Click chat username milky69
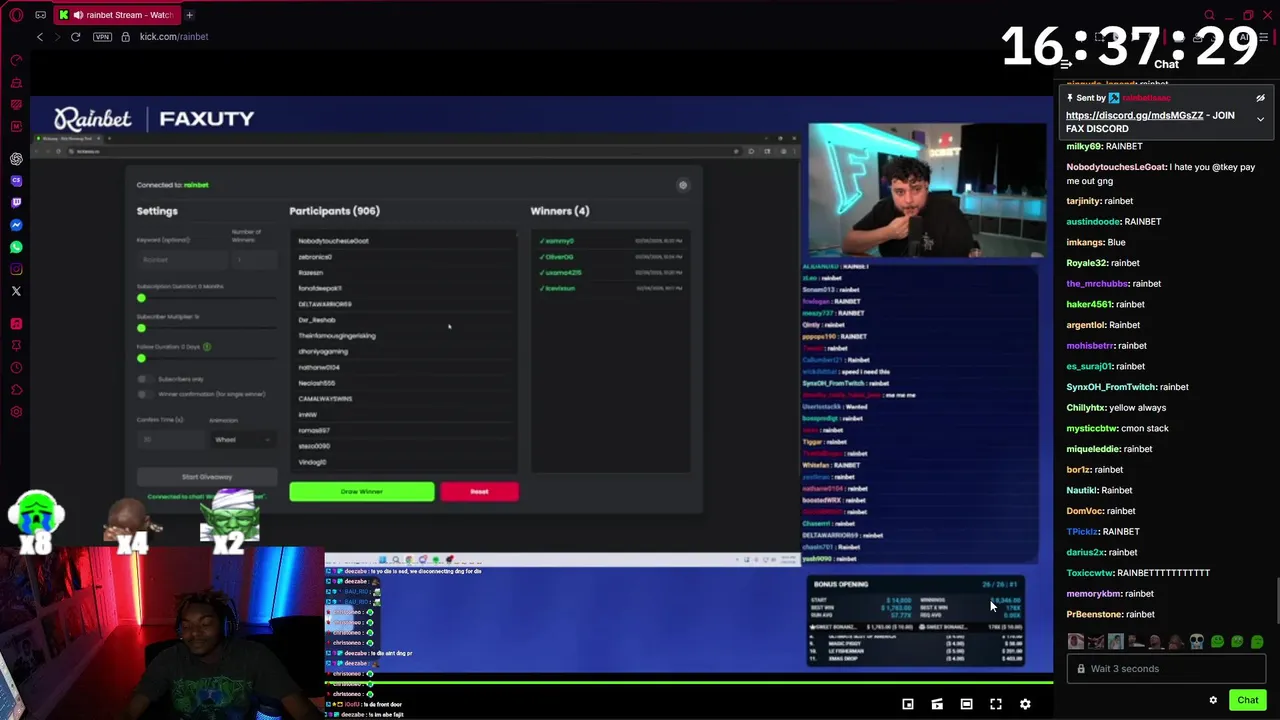Image resolution: width=1280 pixels, height=720 pixels. point(1083,146)
